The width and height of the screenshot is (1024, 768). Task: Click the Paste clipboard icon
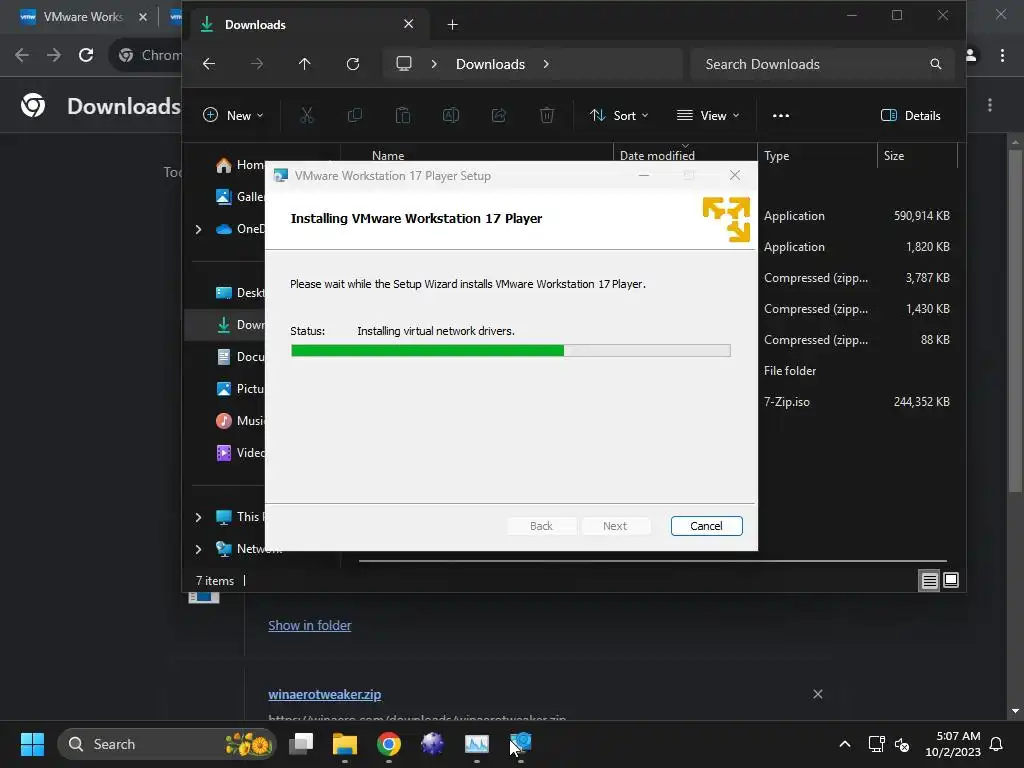403,116
